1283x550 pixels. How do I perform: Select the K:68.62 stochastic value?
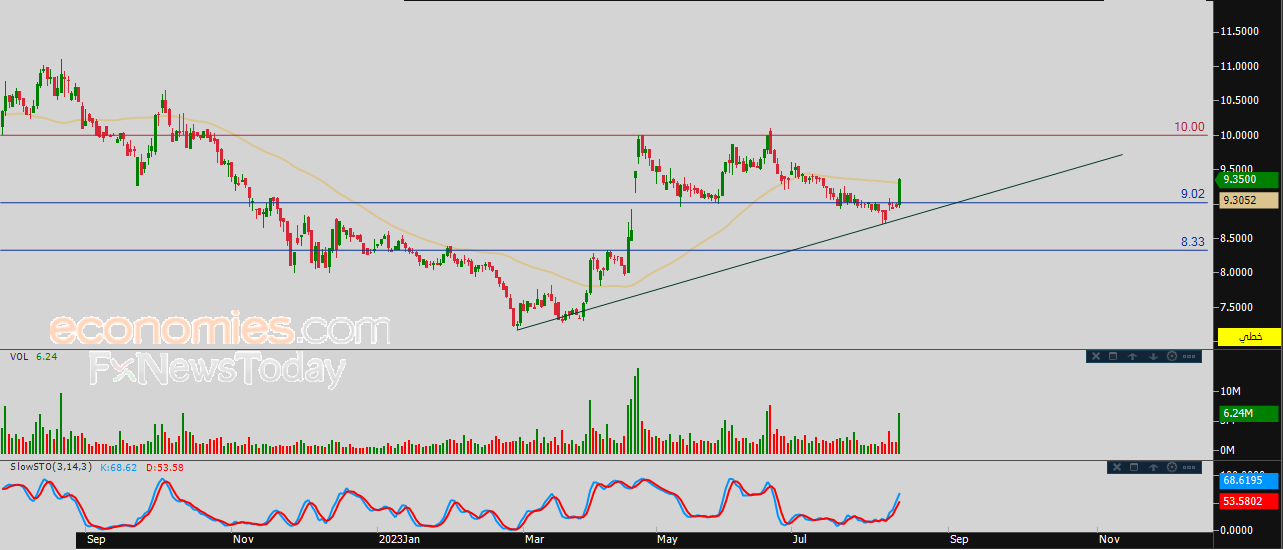(x=120, y=467)
